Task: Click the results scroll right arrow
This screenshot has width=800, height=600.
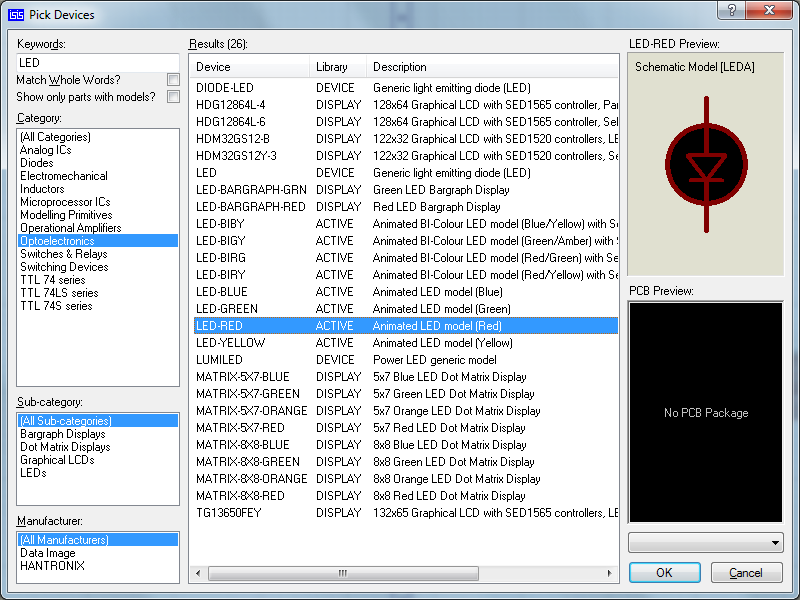Action: click(x=609, y=573)
